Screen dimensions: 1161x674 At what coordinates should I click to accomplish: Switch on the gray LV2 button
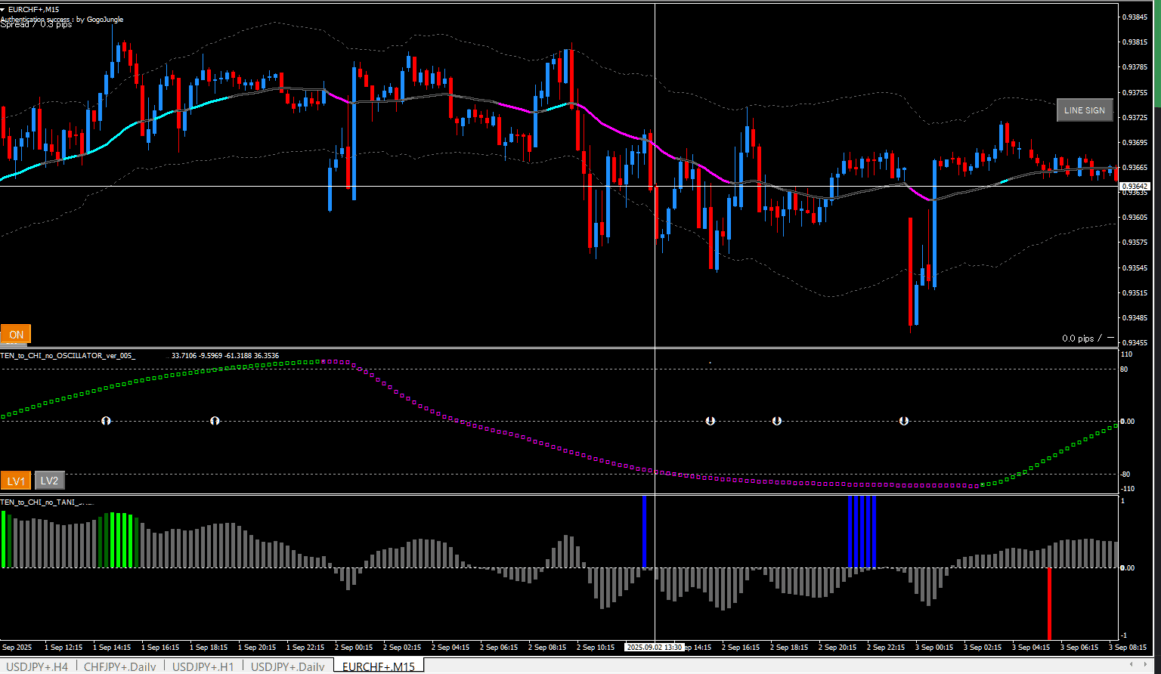pyautogui.click(x=50, y=480)
